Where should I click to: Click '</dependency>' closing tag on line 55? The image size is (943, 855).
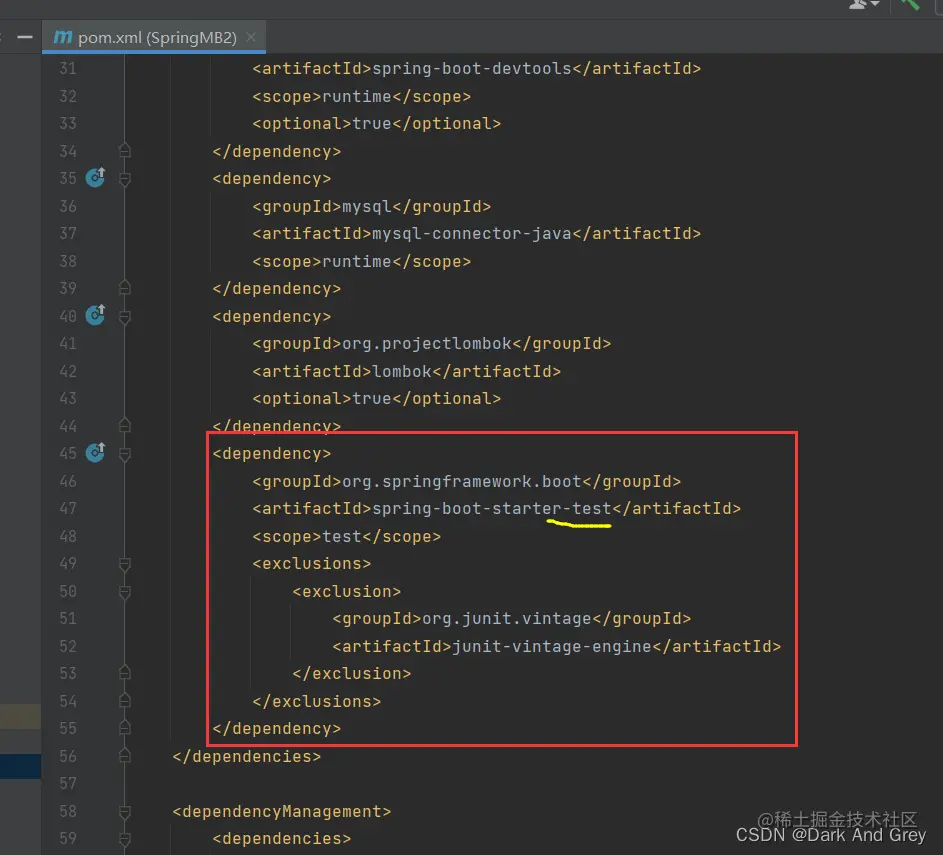click(x=277, y=728)
